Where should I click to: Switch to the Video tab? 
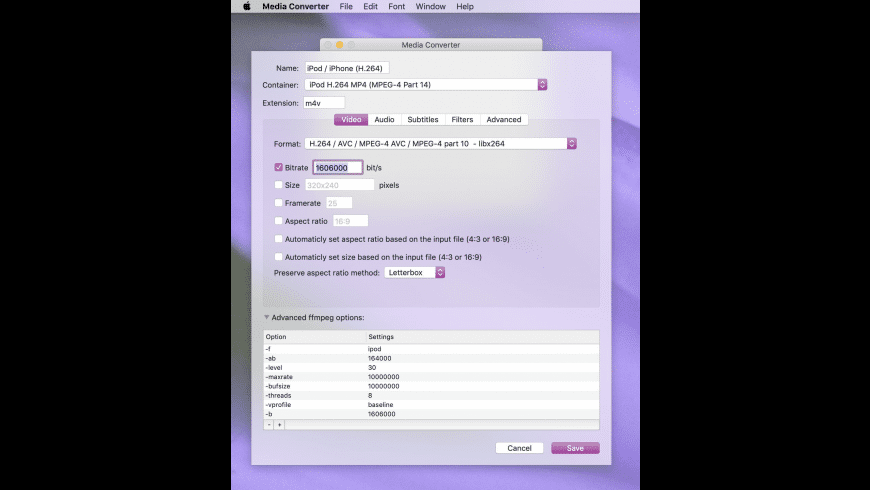click(x=351, y=119)
